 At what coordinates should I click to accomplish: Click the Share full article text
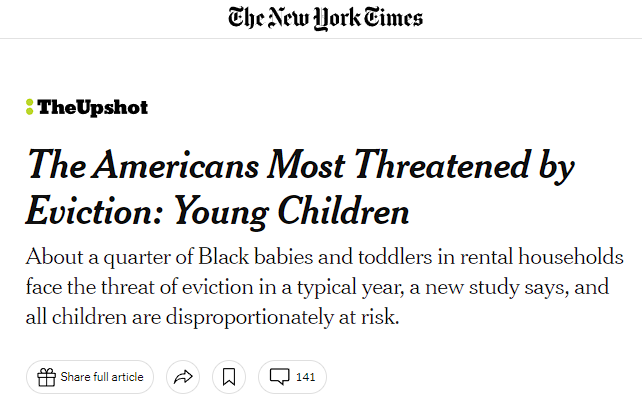click(102, 377)
